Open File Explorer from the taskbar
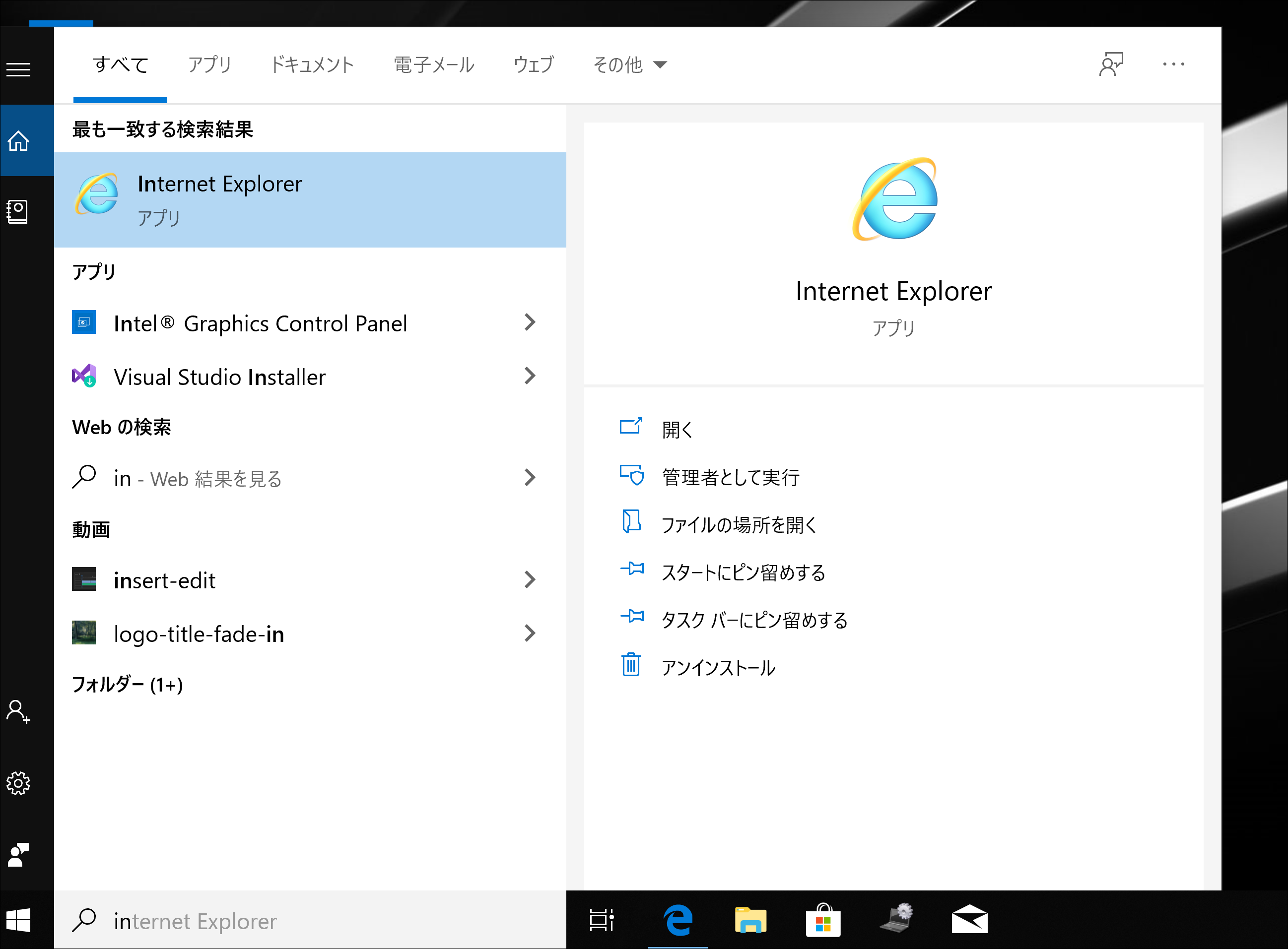Screen dimensions: 1288x949 (750, 920)
